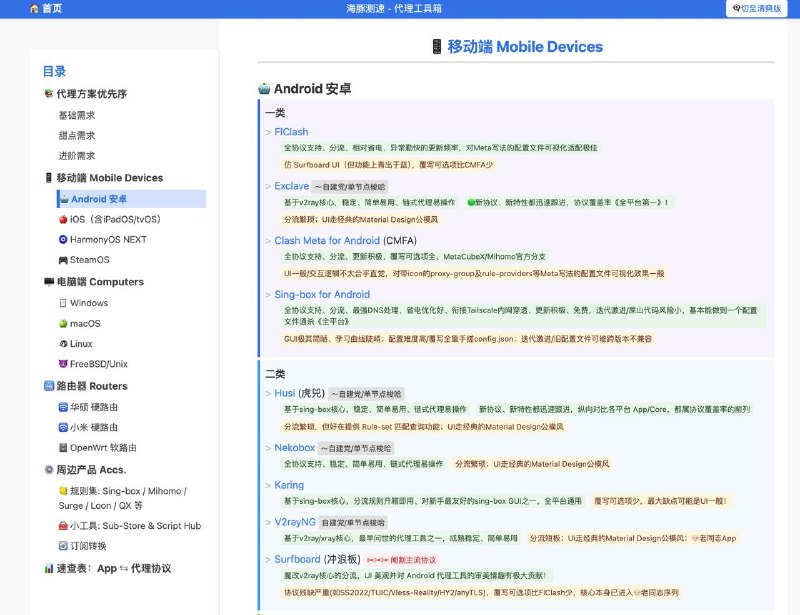Select OpenWrt 软路由 in sidebar
800x615 pixels.
[102, 448]
